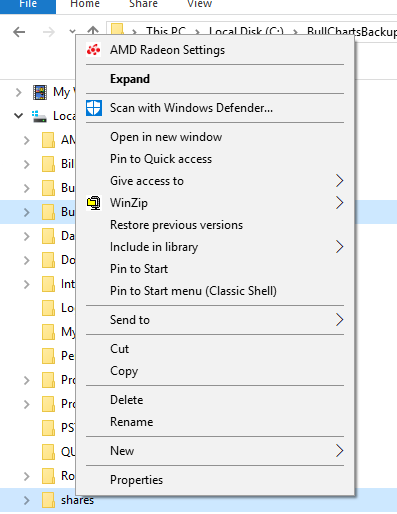Choose Open in new window
This screenshot has width=397, height=514.
click(215, 137)
